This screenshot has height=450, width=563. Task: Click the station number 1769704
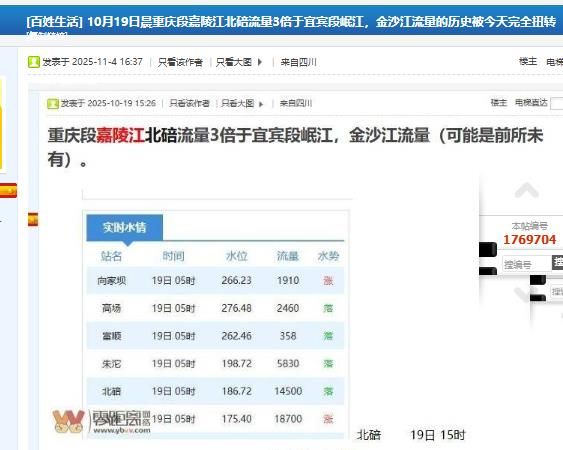(x=530, y=240)
